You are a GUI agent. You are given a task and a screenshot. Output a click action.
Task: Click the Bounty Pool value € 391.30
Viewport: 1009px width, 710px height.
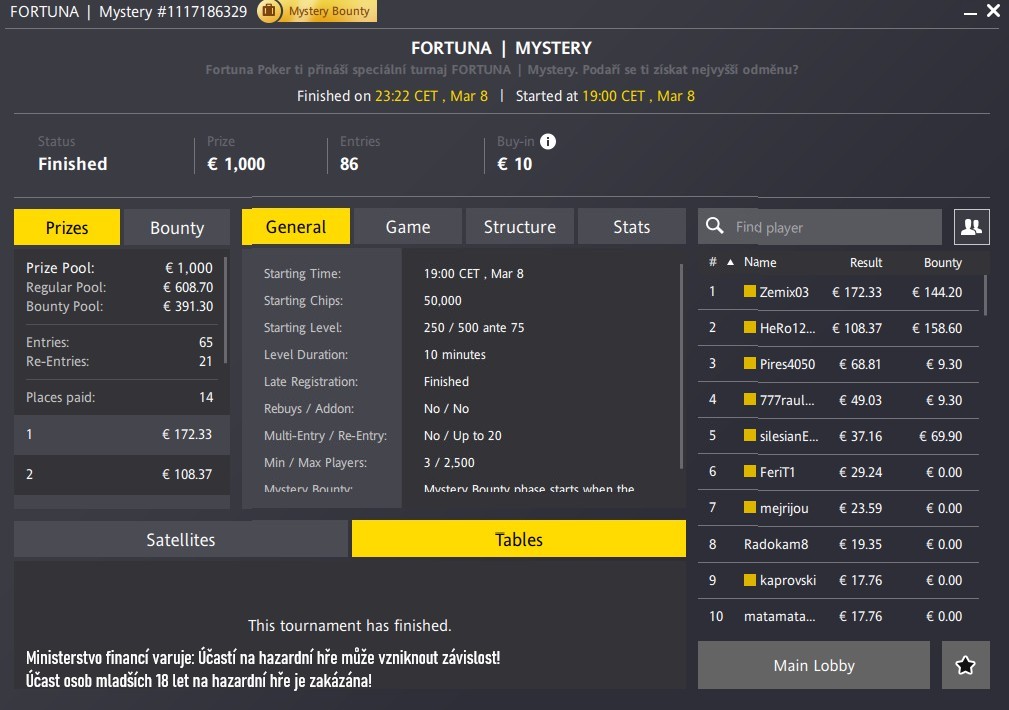188,306
